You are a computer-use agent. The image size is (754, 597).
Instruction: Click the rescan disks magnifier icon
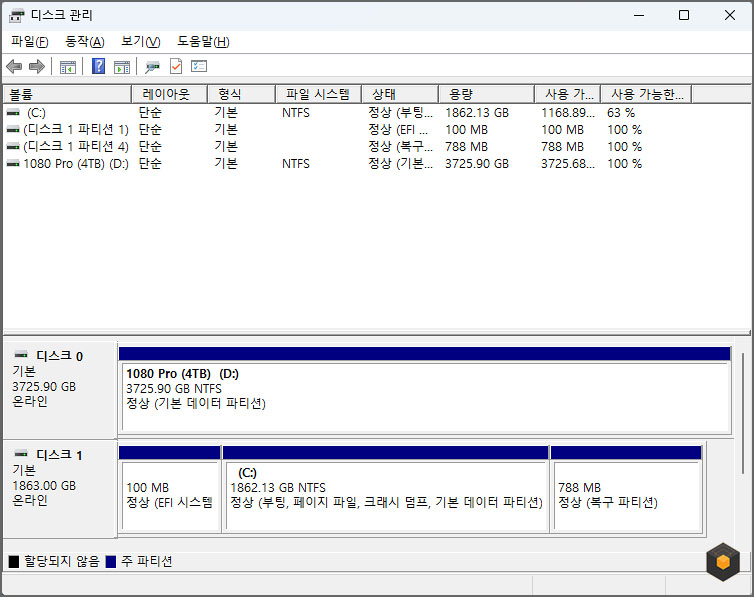(x=152, y=67)
